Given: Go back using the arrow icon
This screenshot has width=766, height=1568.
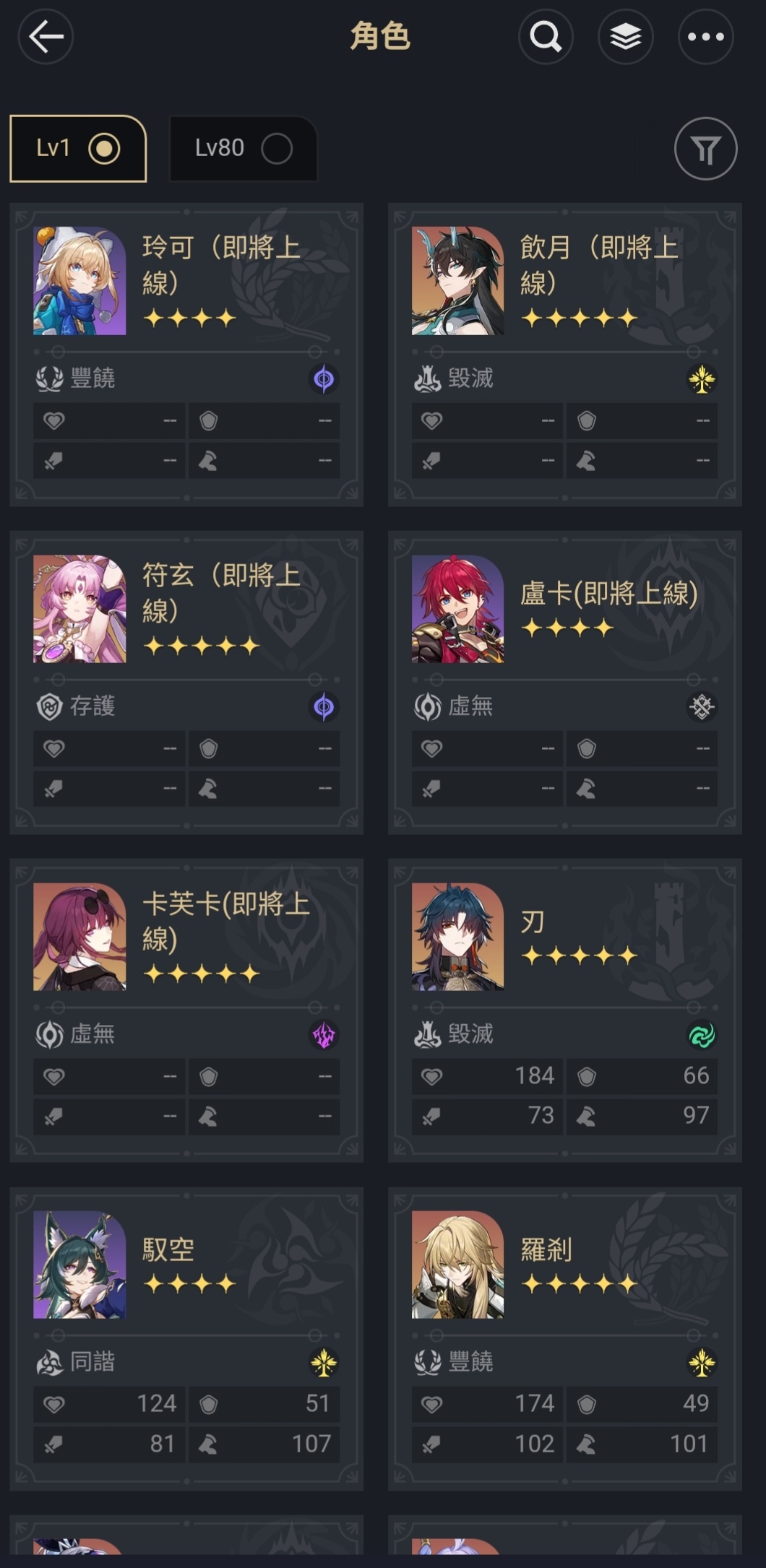Looking at the screenshot, I should [x=46, y=36].
